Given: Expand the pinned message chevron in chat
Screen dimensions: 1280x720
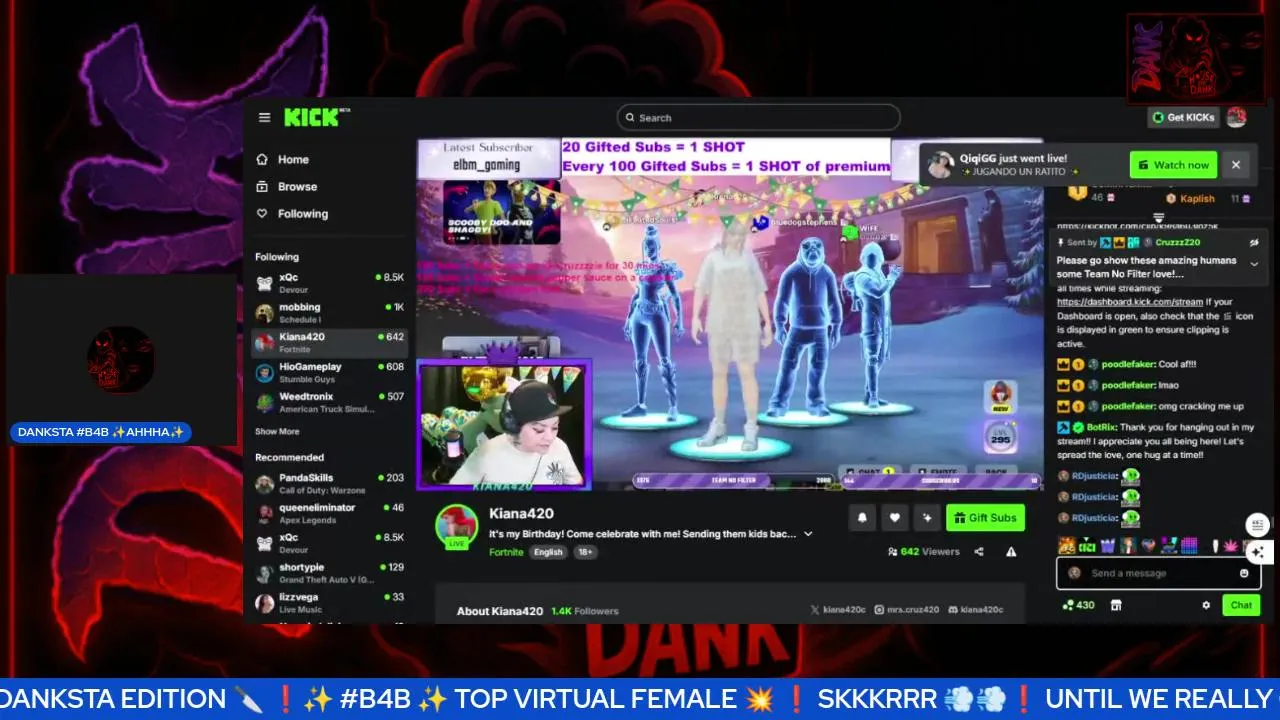Looking at the screenshot, I should pos(1254,264).
